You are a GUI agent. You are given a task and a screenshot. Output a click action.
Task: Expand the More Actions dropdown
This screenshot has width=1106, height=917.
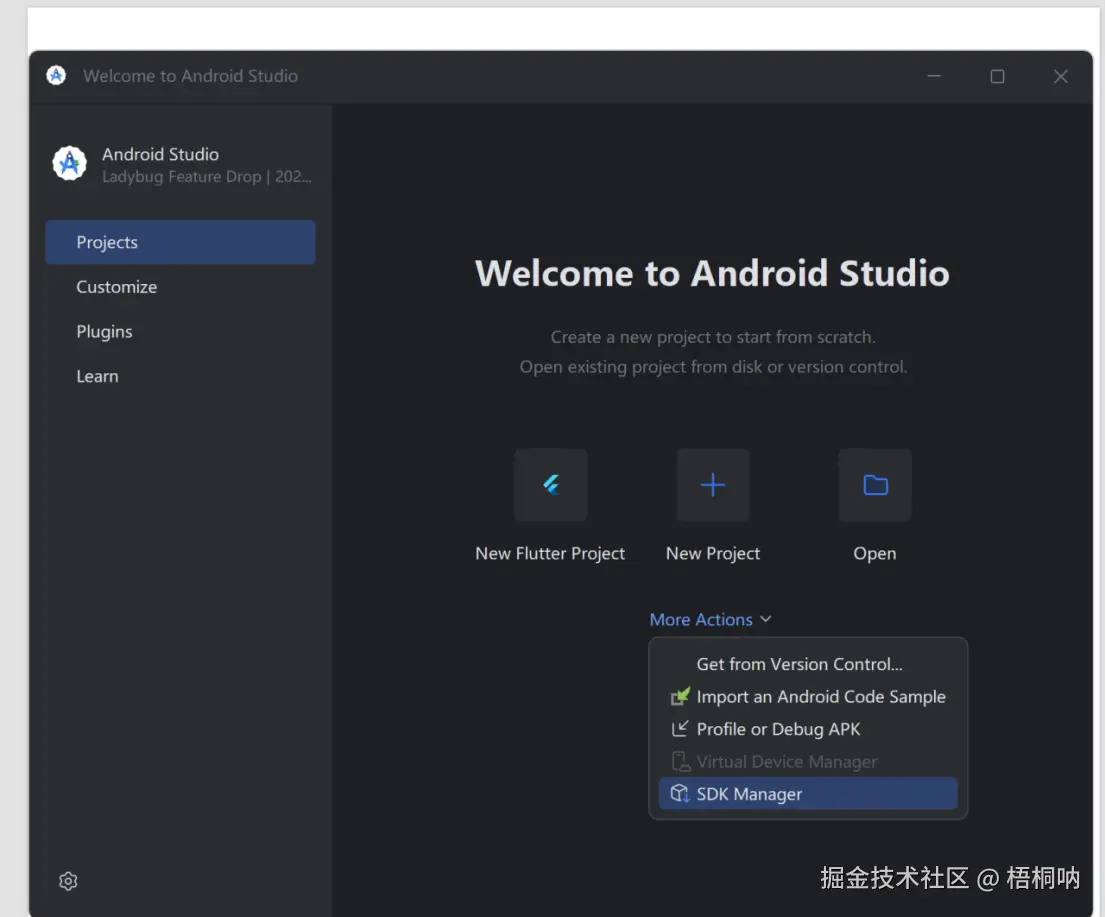(710, 619)
